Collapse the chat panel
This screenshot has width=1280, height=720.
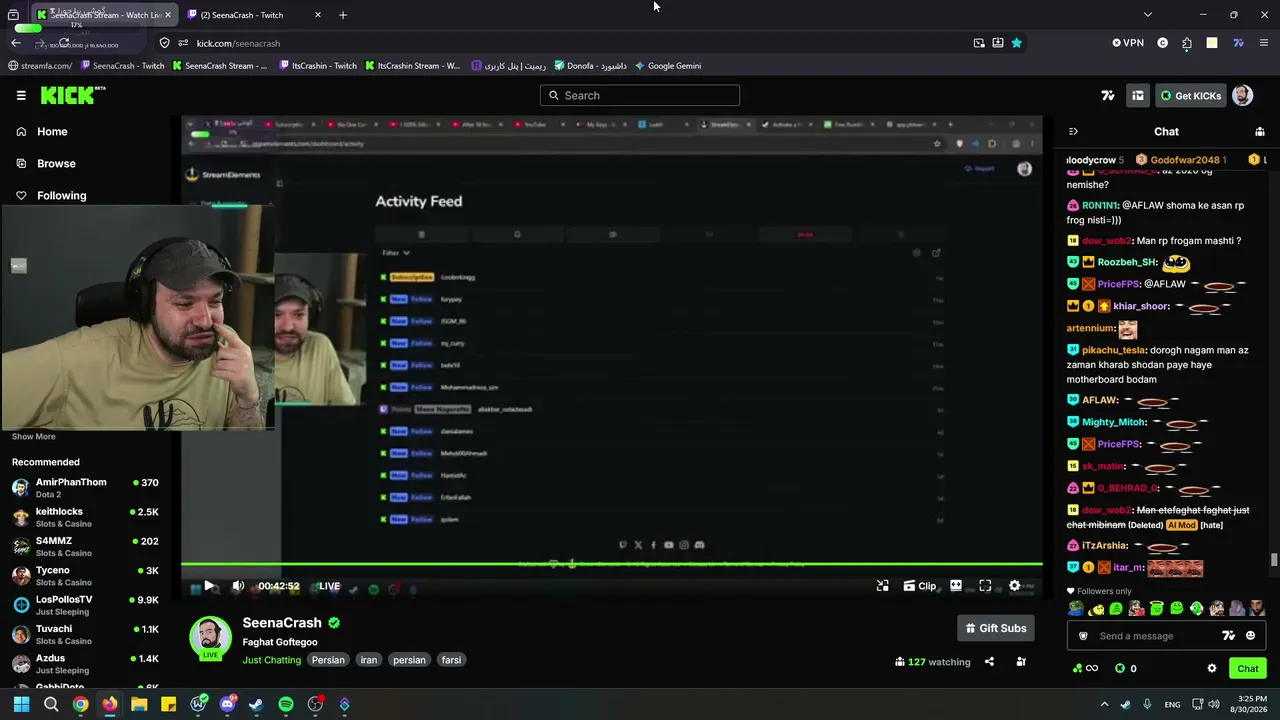click(1073, 131)
